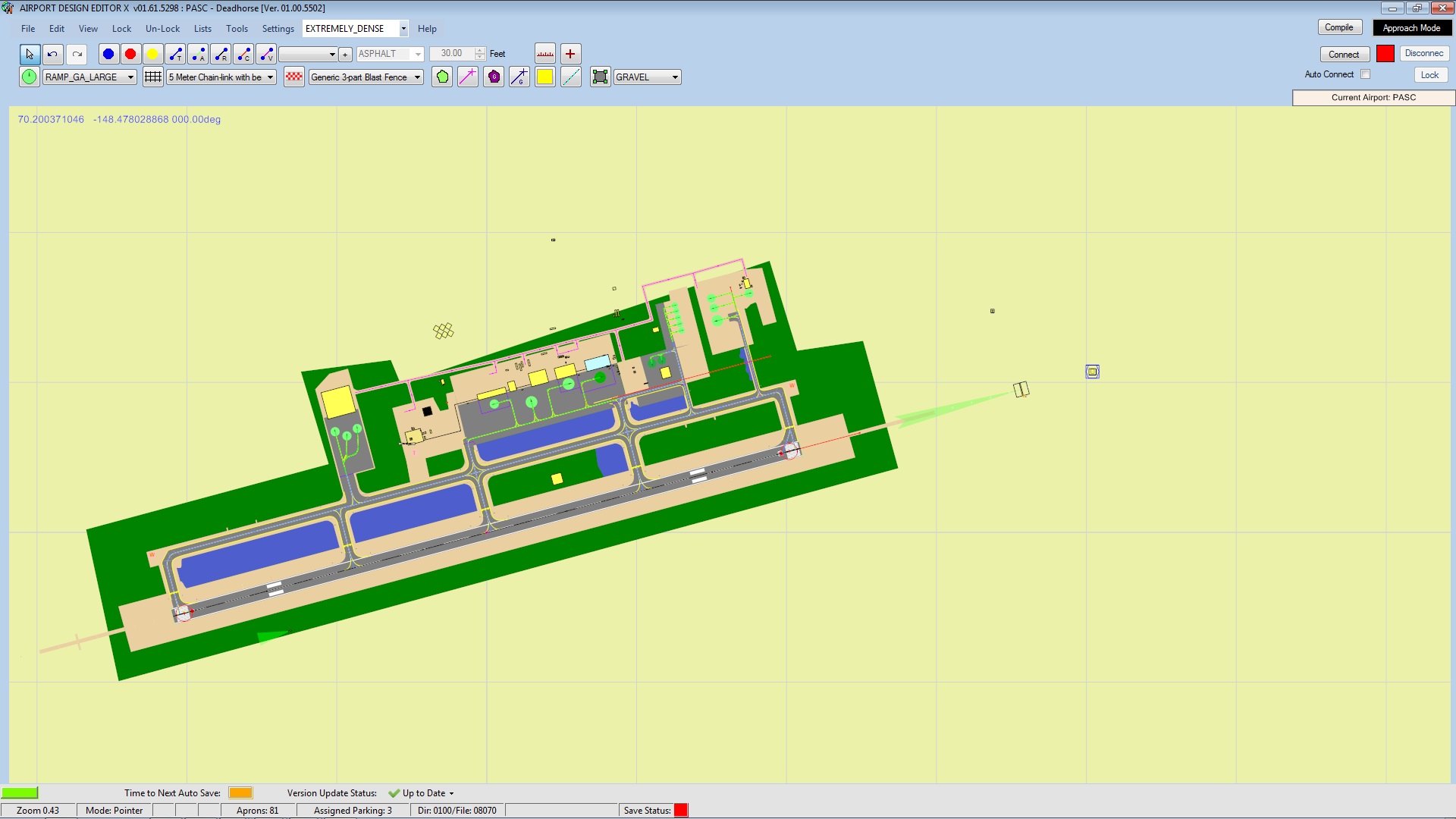The height and width of the screenshot is (819, 1456).
Task: Open the Lists menu
Action: (x=202, y=29)
